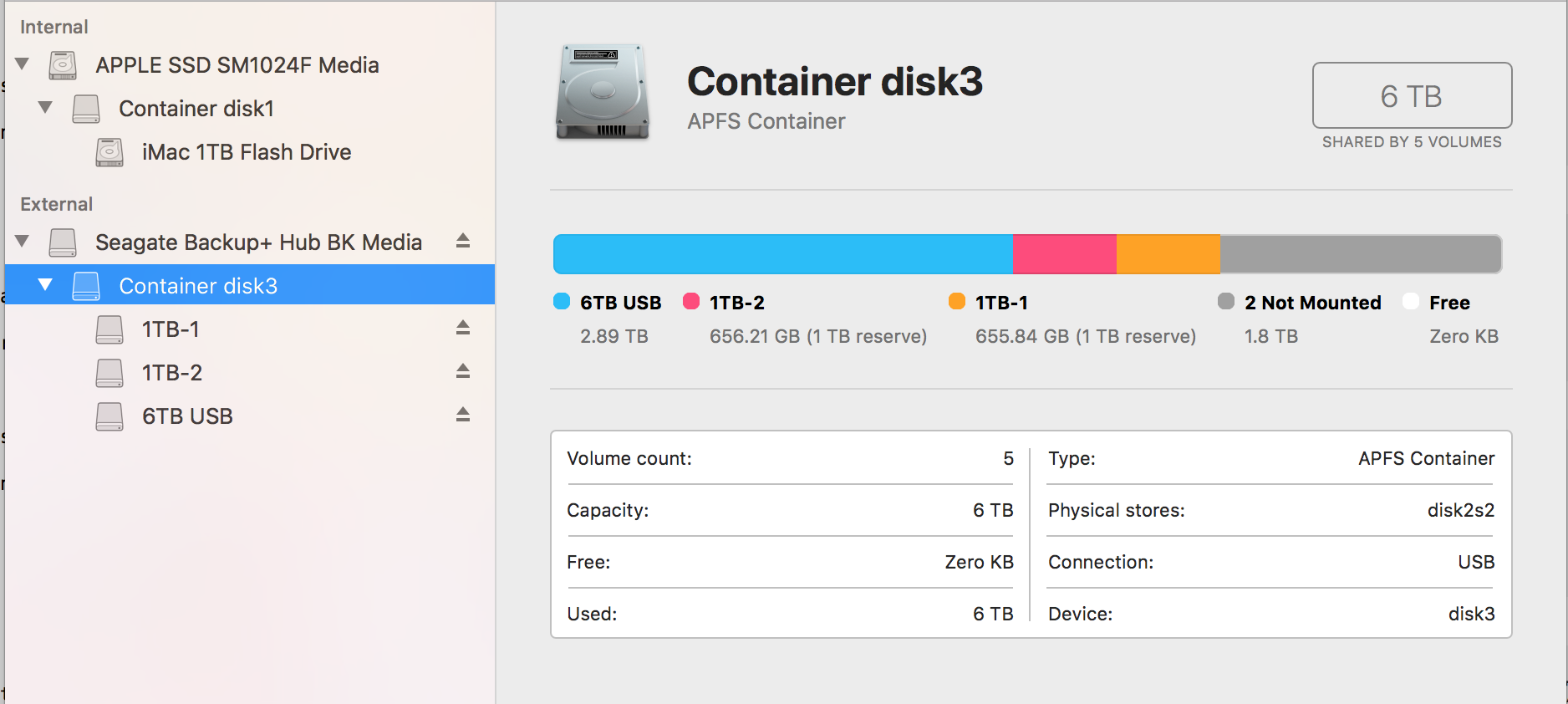This screenshot has width=1568, height=704.
Task: Select Container disk1 in the sidebar
Action: (196, 109)
